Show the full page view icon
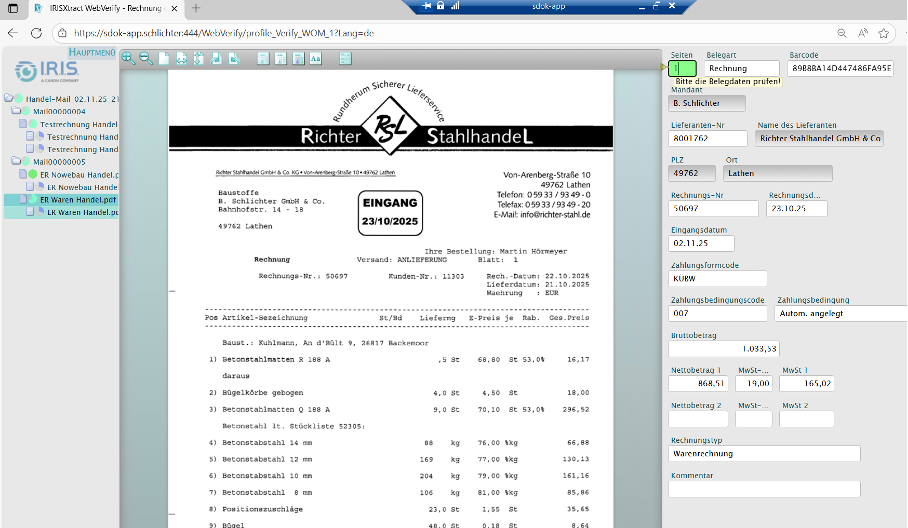The height and width of the screenshot is (528, 908). [x=164, y=58]
